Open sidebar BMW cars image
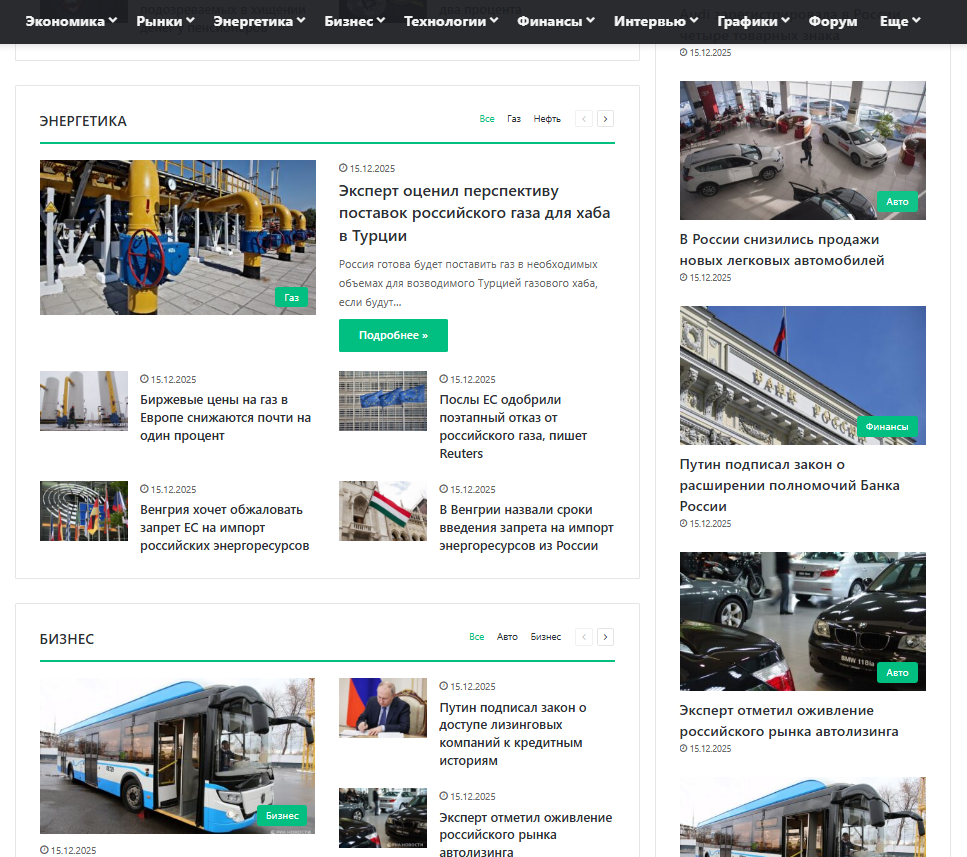 (x=802, y=621)
